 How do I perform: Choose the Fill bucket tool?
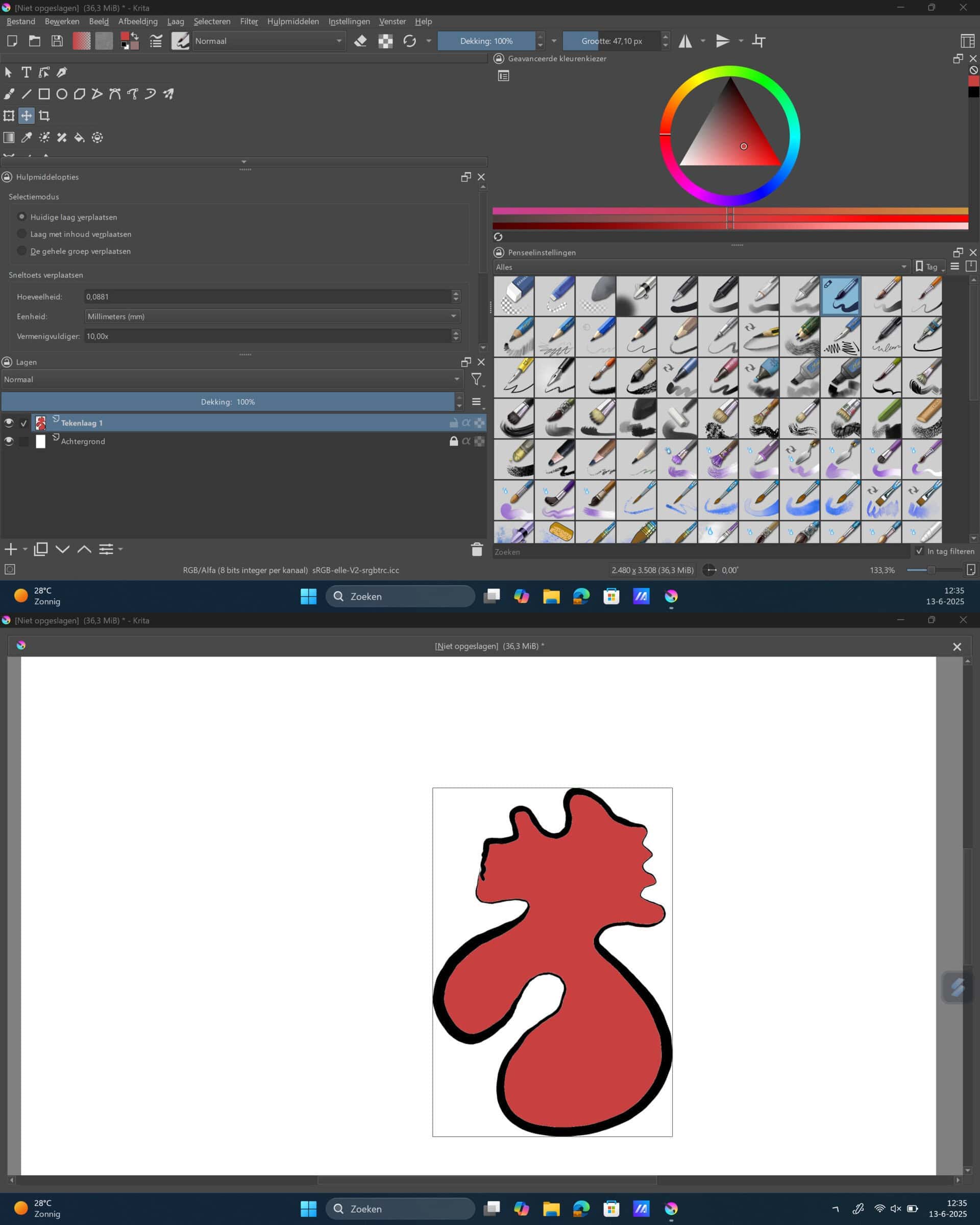click(80, 137)
